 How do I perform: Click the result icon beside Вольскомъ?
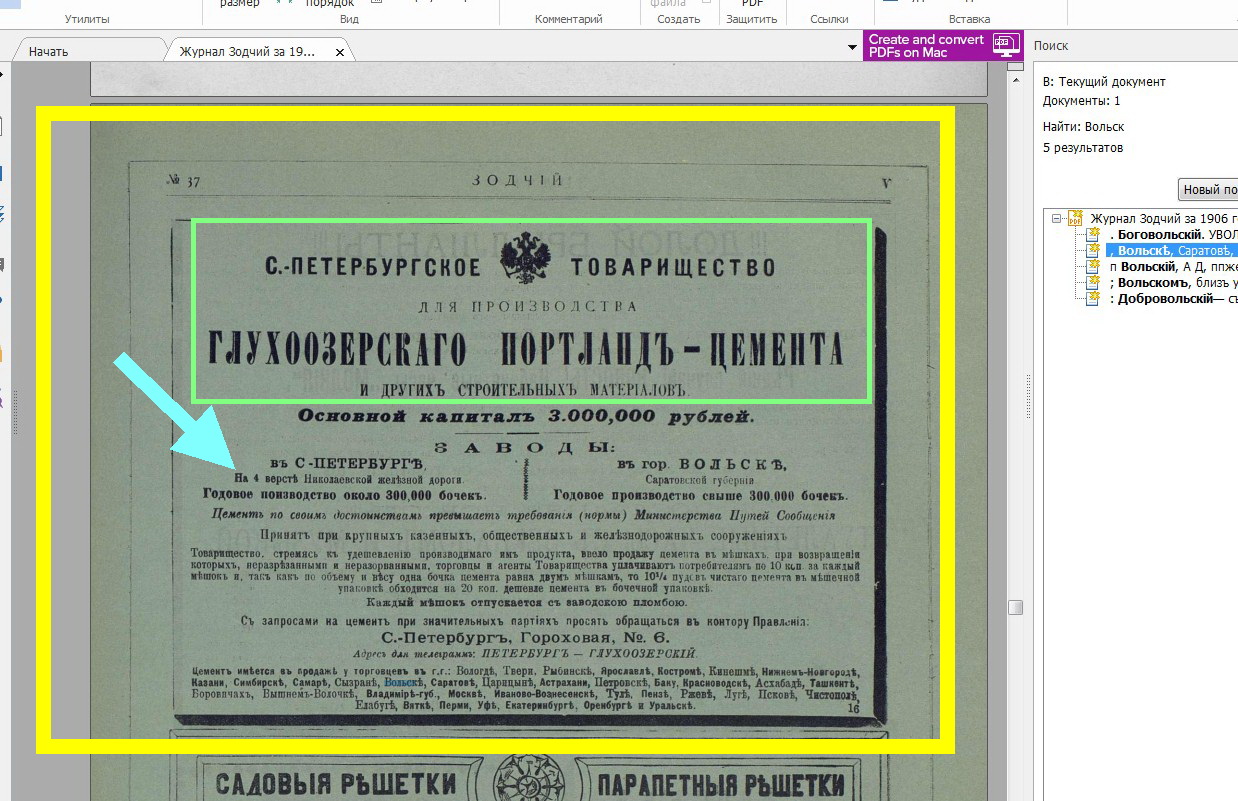(1093, 282)
